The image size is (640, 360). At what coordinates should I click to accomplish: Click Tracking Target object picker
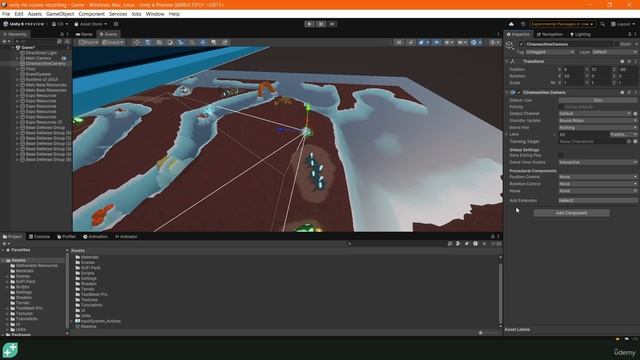629,141
